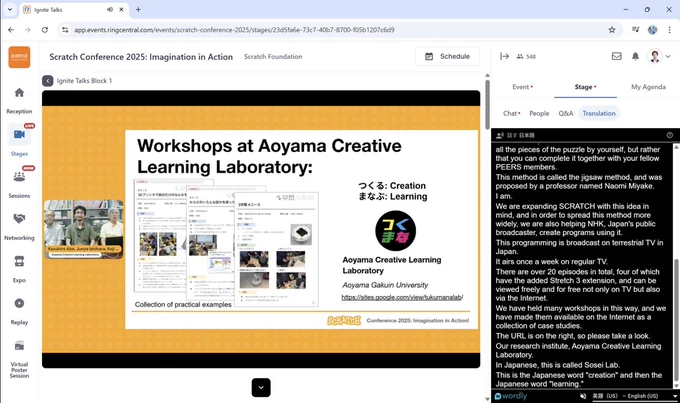The width and height of the screenshot is (680, 403).
Task: Click the main stage page scrollbar
Action: coord(487,104)
